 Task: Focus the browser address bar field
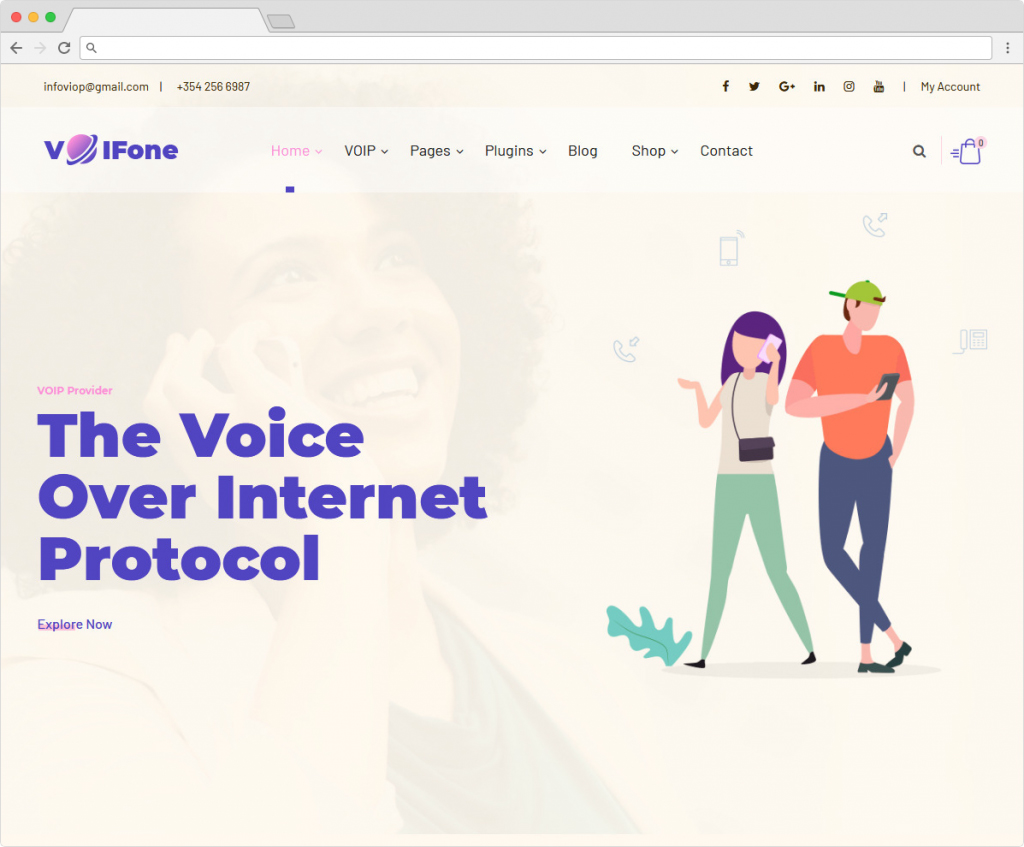(536, 48)
